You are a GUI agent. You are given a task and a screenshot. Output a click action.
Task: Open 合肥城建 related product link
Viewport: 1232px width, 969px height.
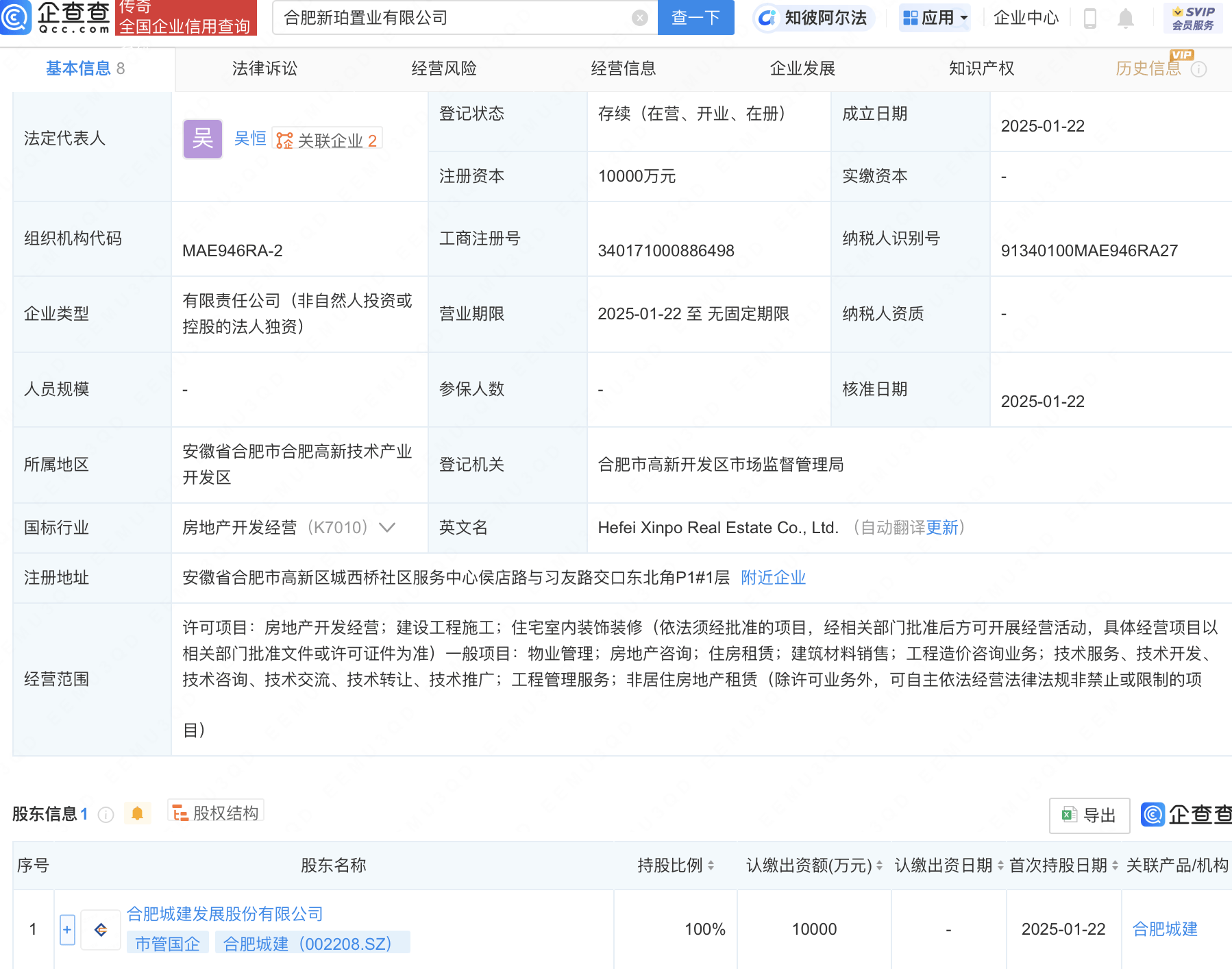(1165, 929)
